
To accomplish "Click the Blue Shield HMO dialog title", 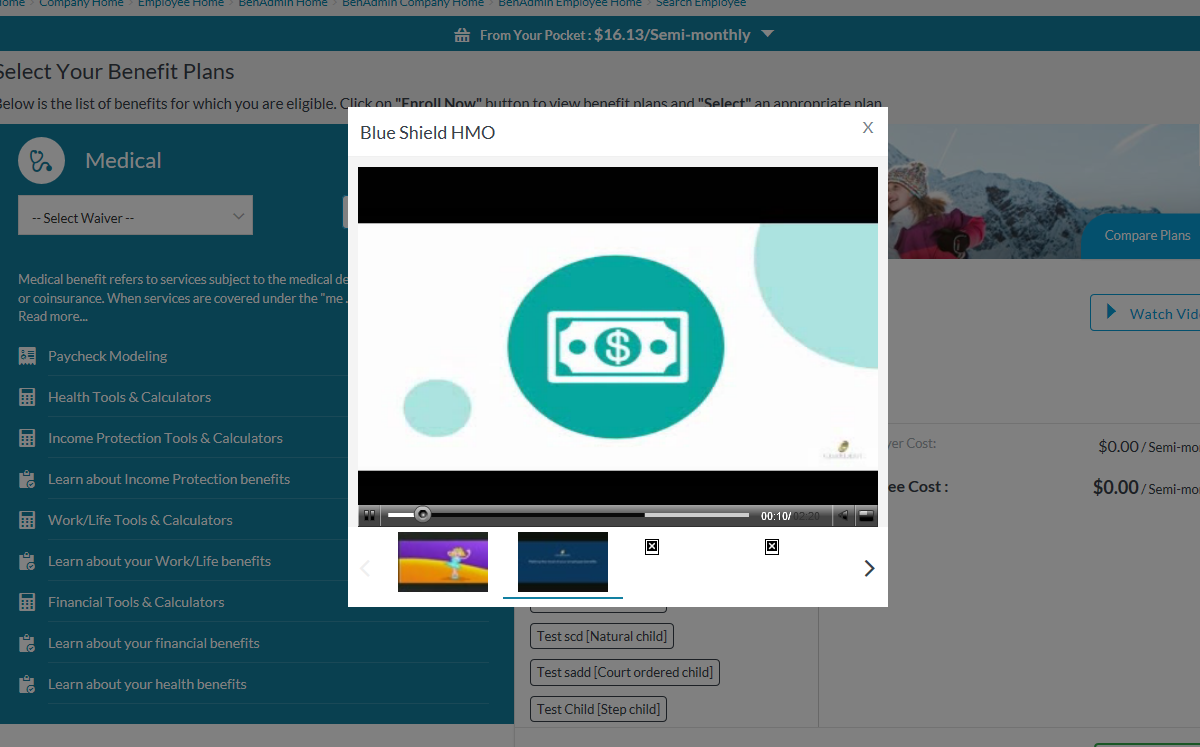I will tap(427, 132).
